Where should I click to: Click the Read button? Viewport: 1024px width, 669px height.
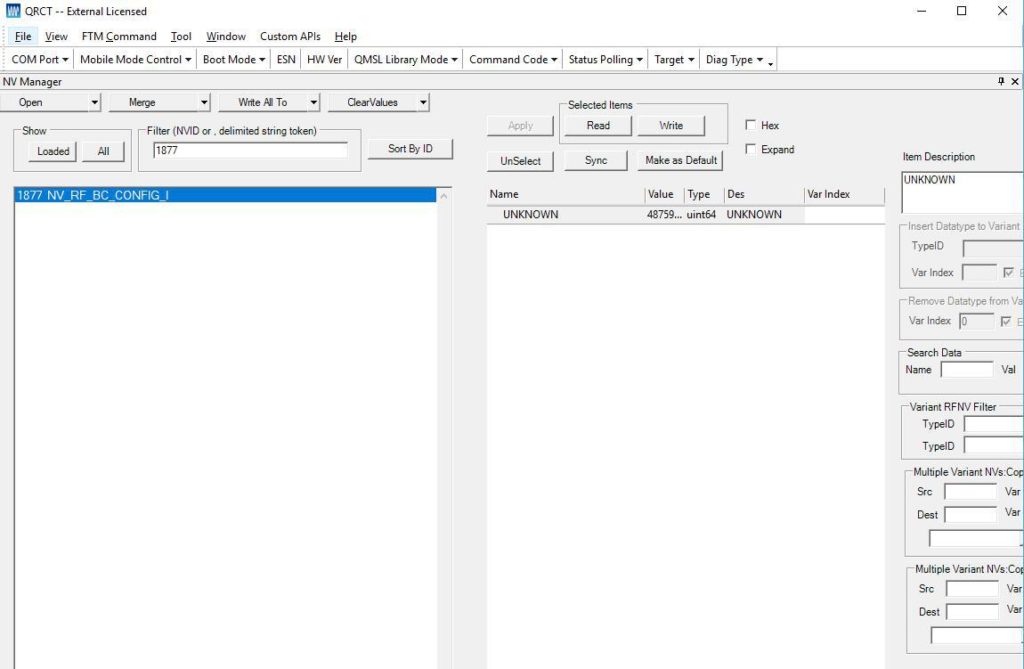(x=598, y=125)
